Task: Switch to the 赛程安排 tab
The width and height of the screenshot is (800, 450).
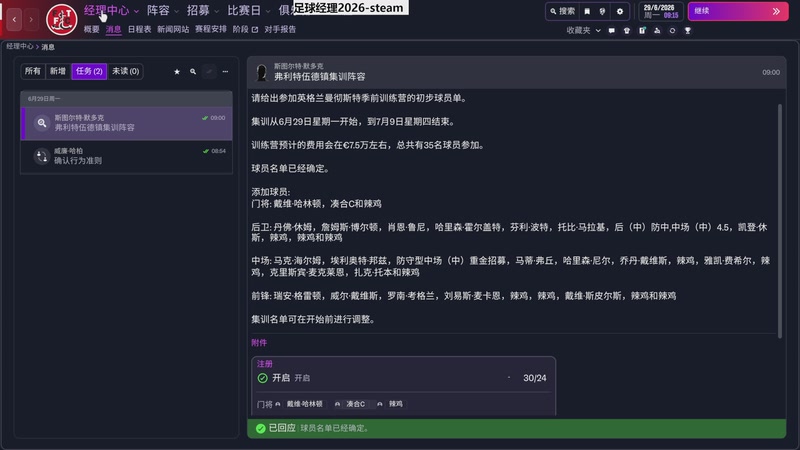Action: (211, 30)
